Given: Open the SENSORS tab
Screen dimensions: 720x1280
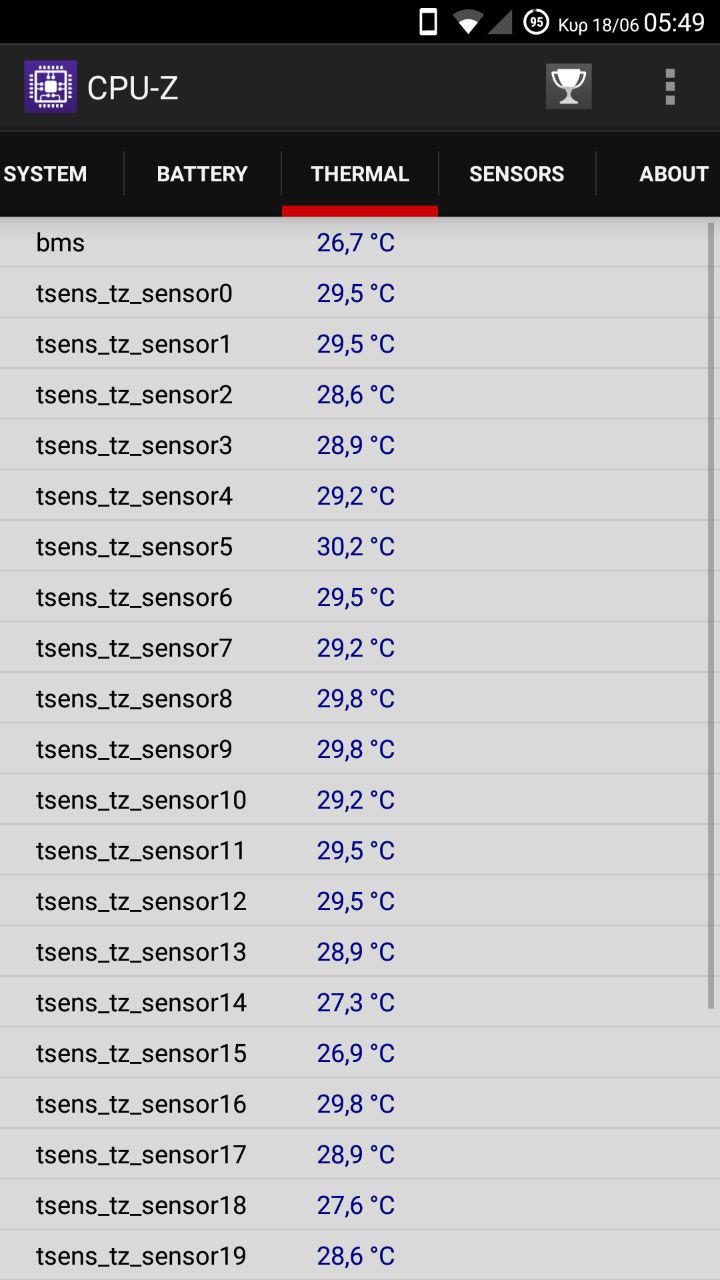Looking at the screenshot, I should click(517, 174).
